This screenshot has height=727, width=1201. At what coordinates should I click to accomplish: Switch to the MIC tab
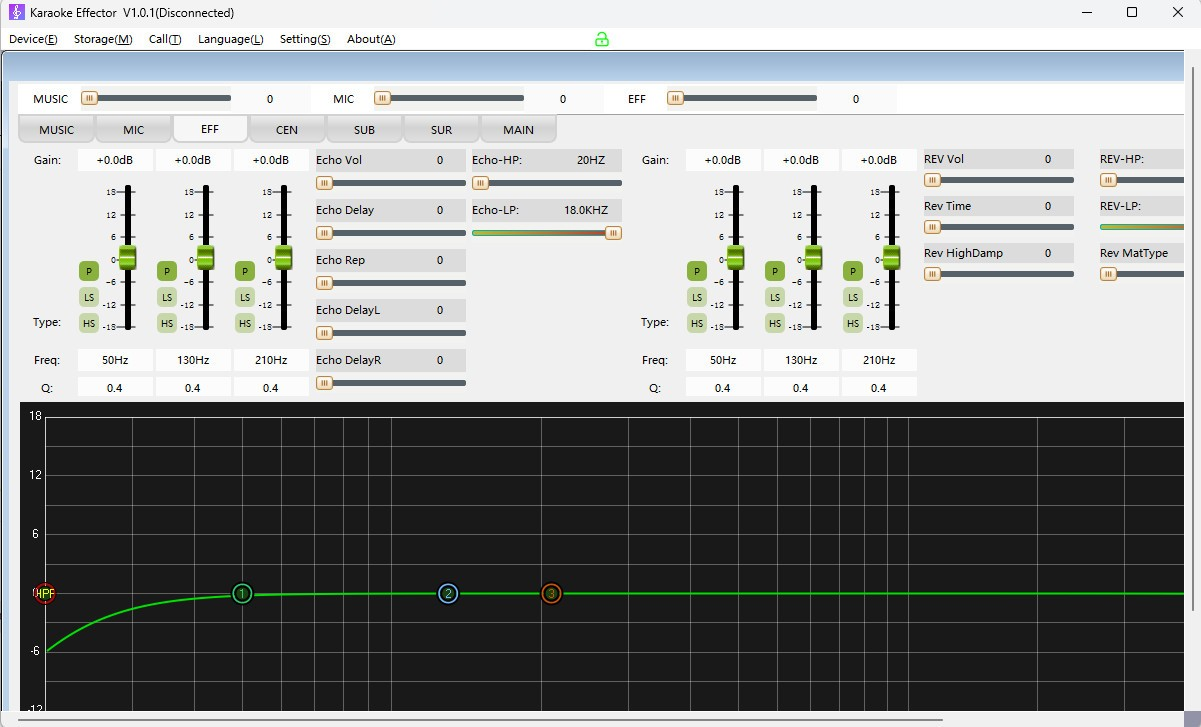click(134, 130)
